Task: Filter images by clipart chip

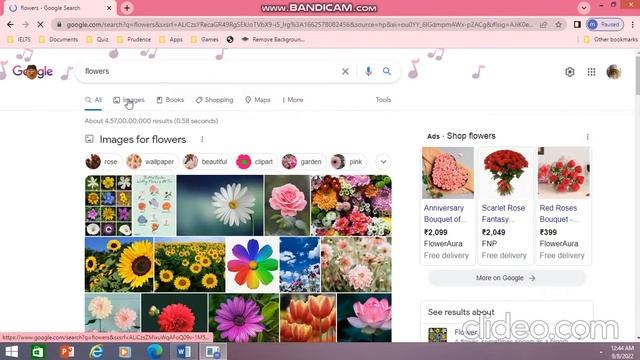Action: 256,162
